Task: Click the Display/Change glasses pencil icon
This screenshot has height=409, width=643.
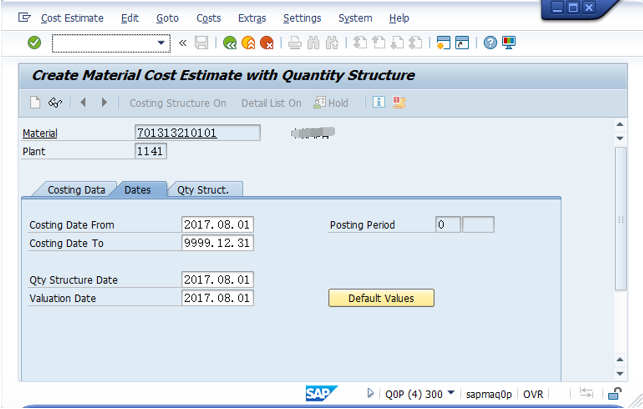Action: [x=55, y=103]
